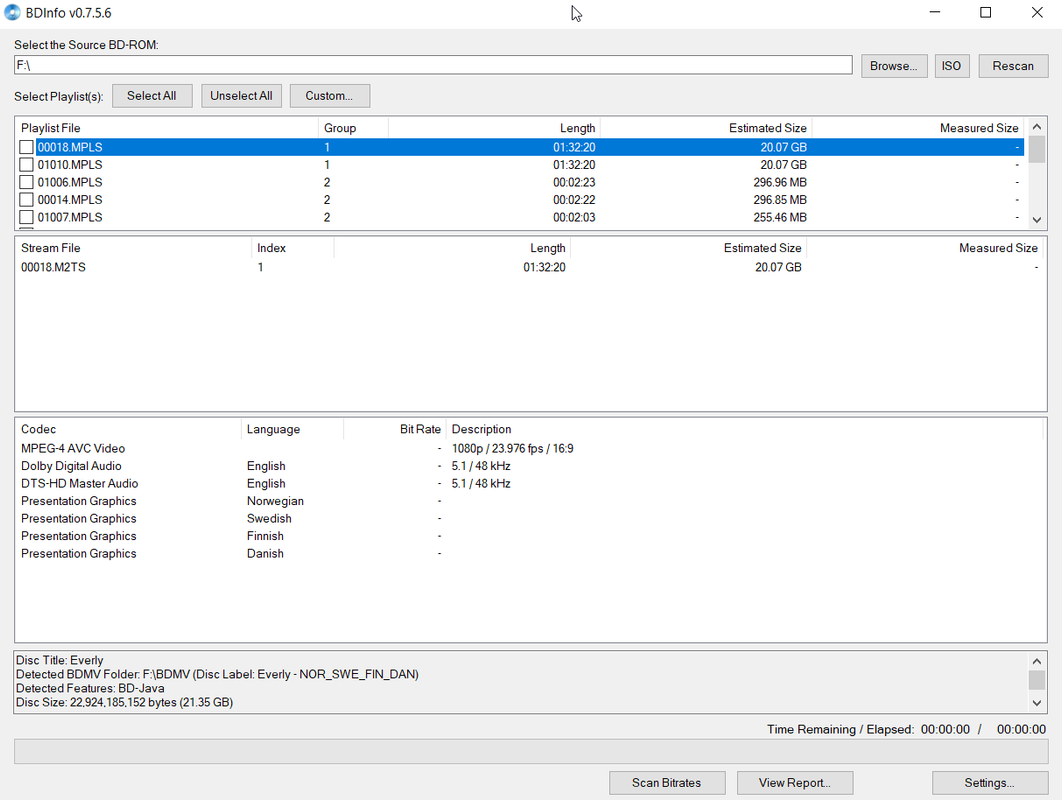Image resolution: width=1062 pixels, height=800 pixels.
Task: Click the Language column header
Action: tap(293, 429)
